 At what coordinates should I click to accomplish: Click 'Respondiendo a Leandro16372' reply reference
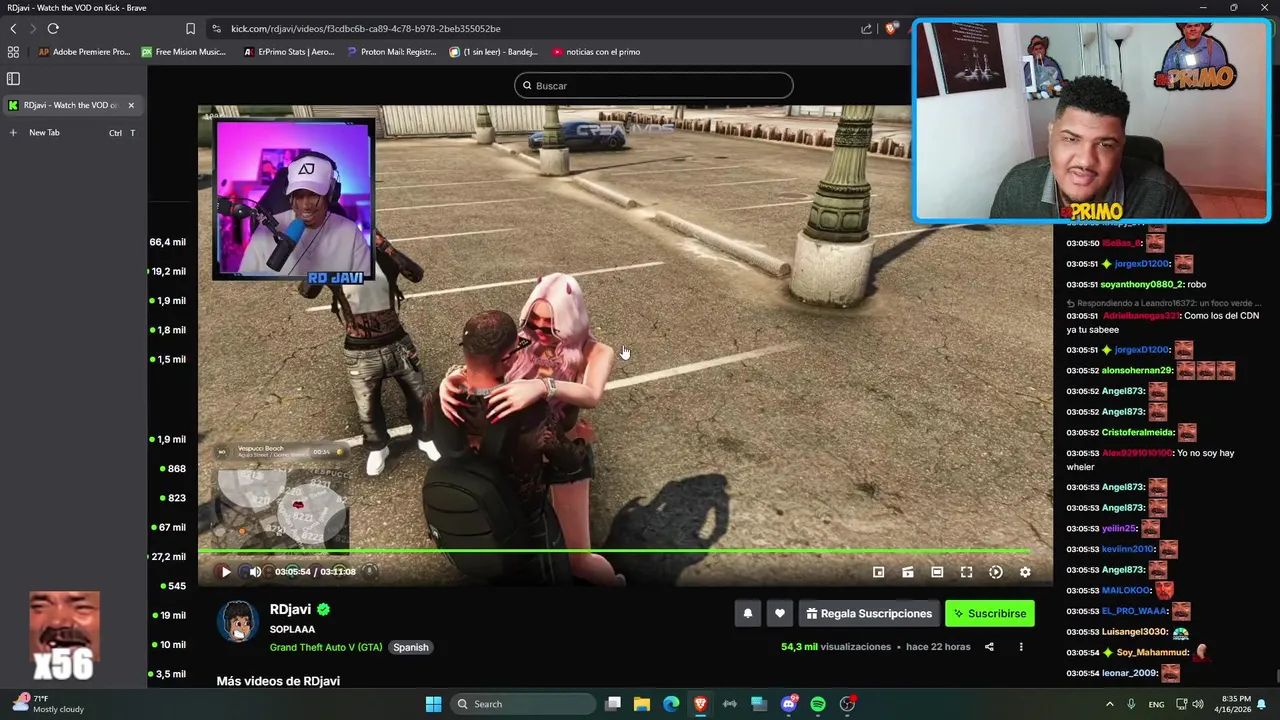click(1165, 303)
